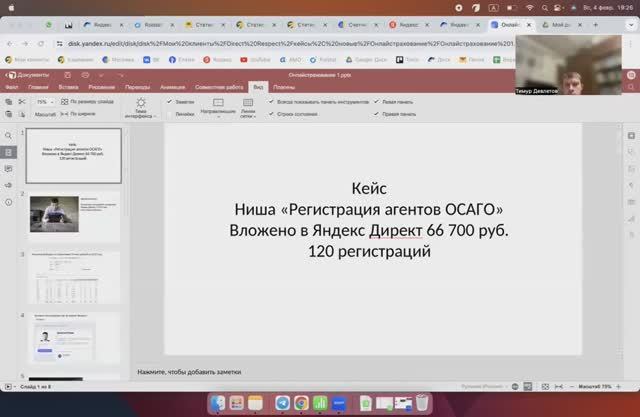This screenshot has height=417, width=640.
Task: Open the interface theme sun icon
Action: coord(141,108)
